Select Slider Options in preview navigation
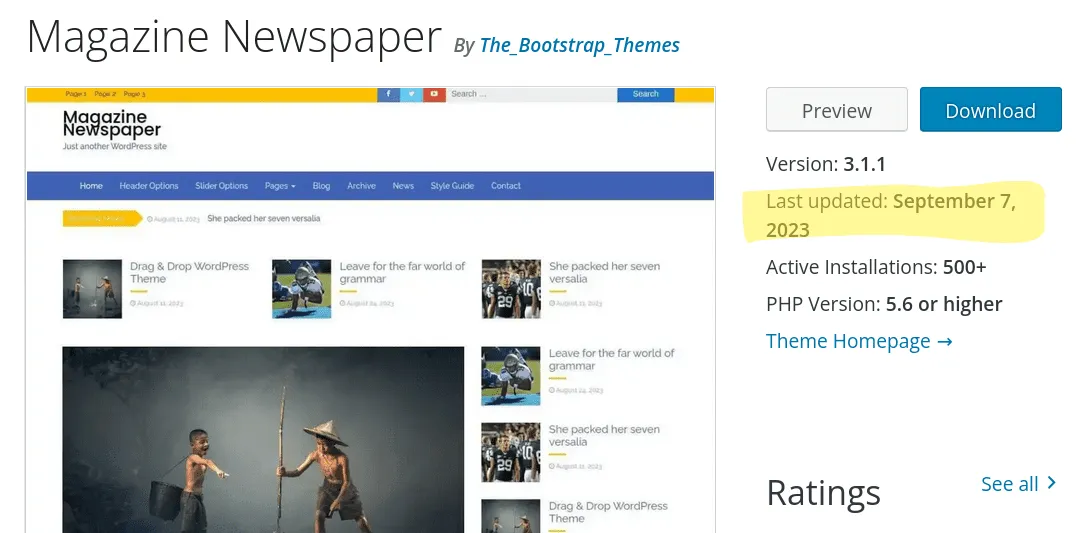This screenshot has height=533, width=1086. coord(222,186)
